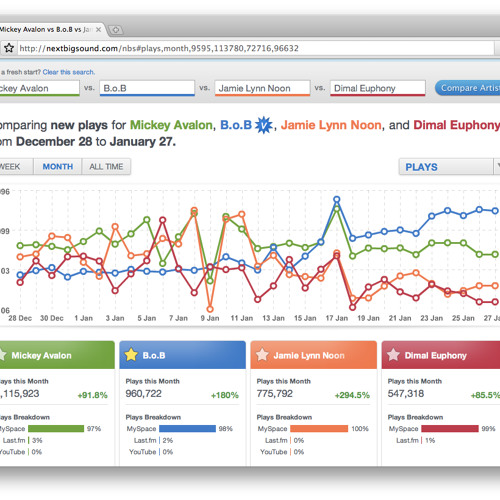Viewport: 500px width, 500px height.
Task: Open the Dimal Euphony card header
Action: click(441, 355)
